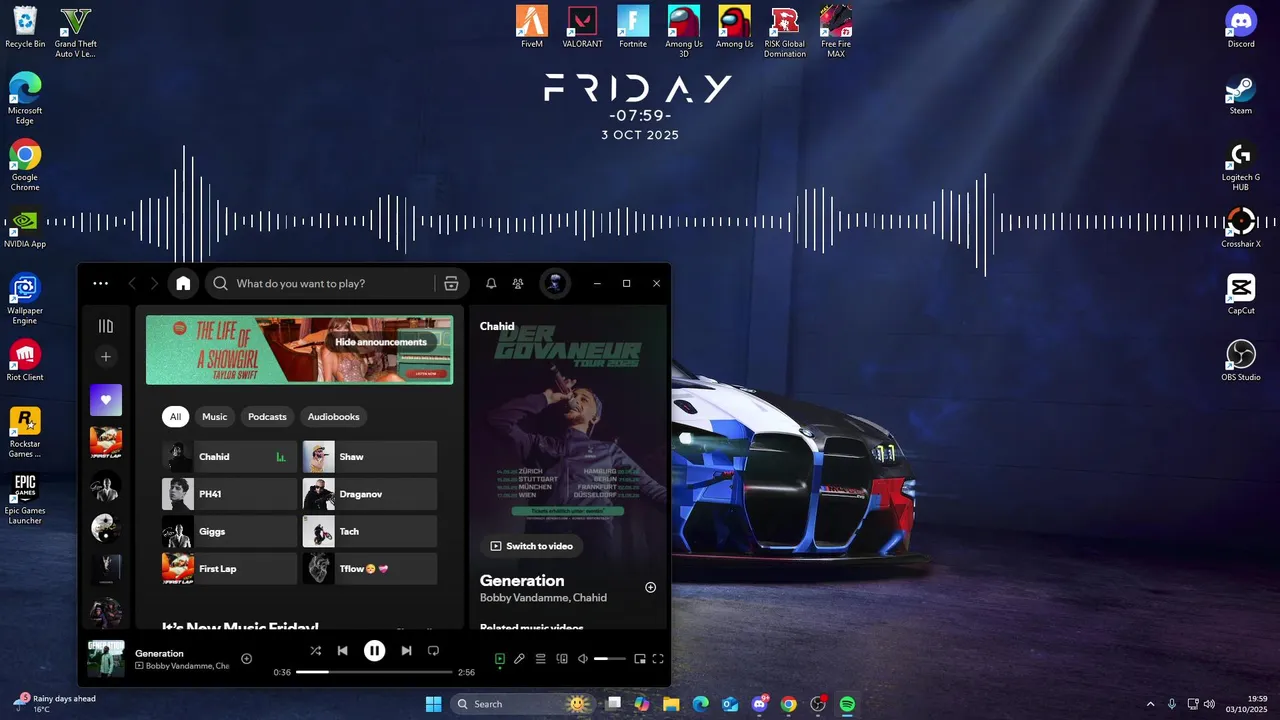1280x720 pixels.
Task: Skip to the previous track
Action: [x=342, y=650]
